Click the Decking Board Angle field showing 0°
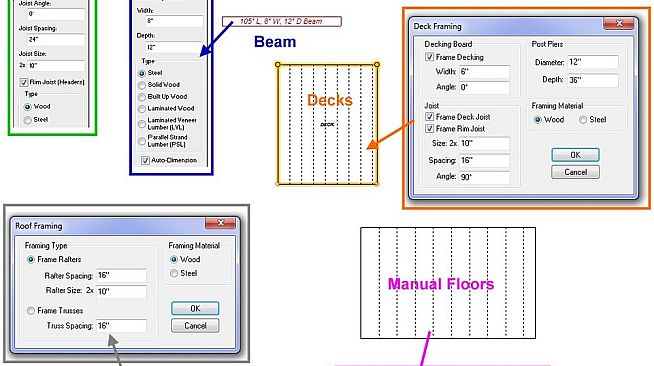Screen dimensions: 654x366 484,88
